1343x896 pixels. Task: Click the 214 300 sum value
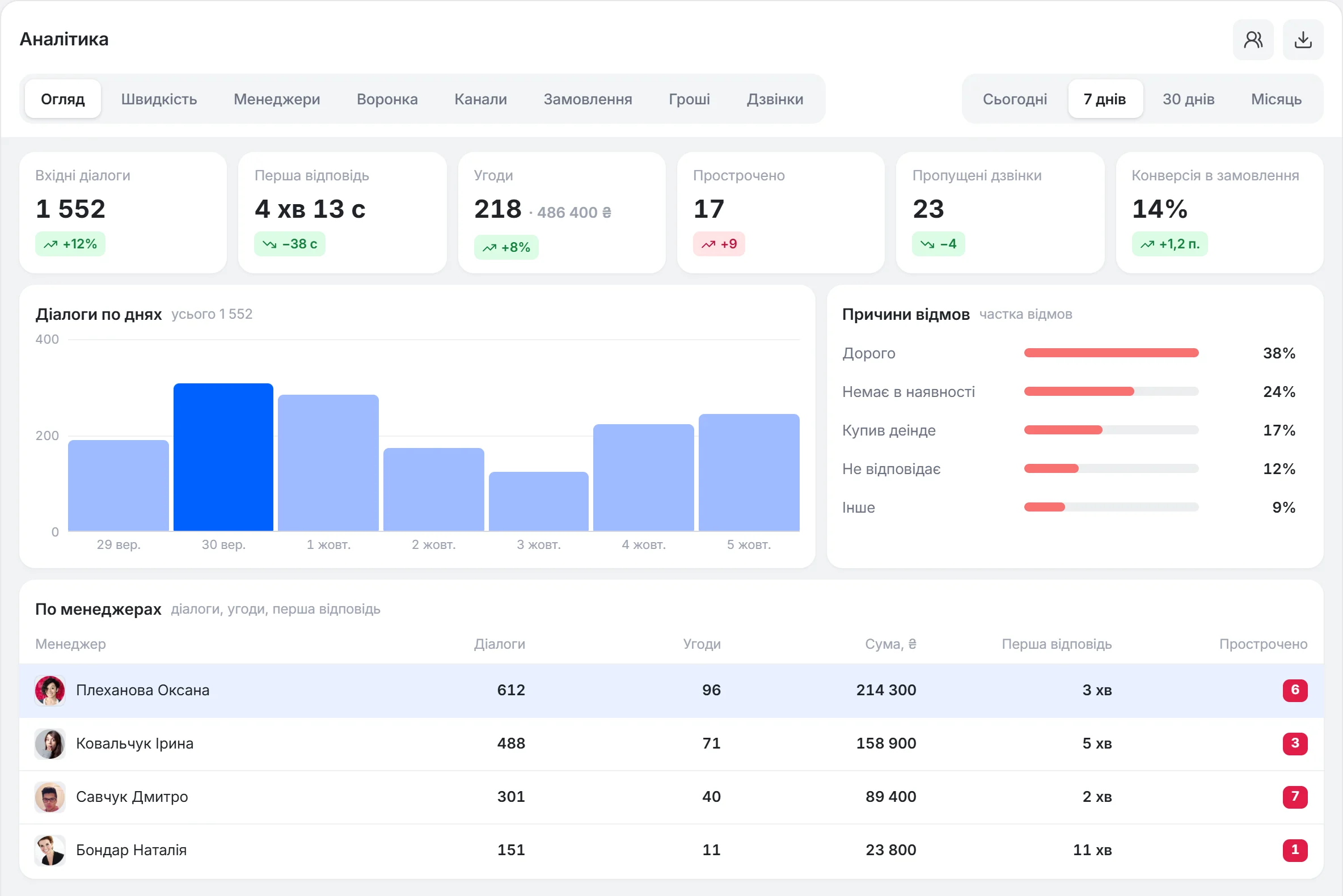pyautogui.click(x=886, y=690)
